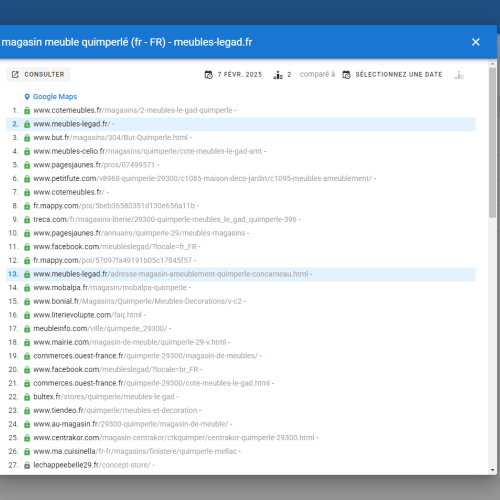500x500 pixels.
Task: Open the www.but.fr Quimperle result
Action: point(110,138)
